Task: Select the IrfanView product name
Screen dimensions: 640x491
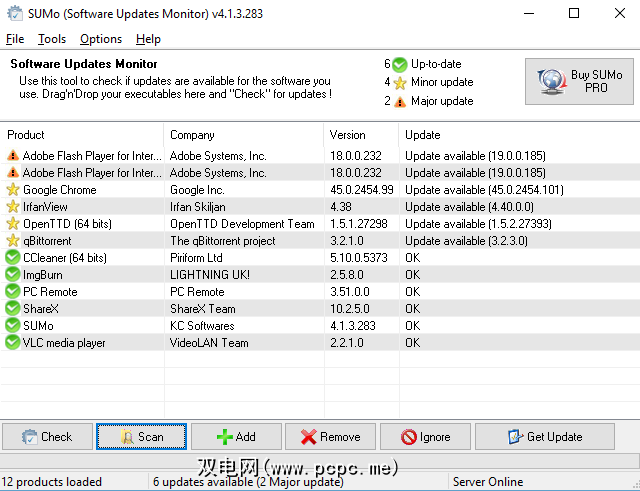Action: tap(45, 207)
